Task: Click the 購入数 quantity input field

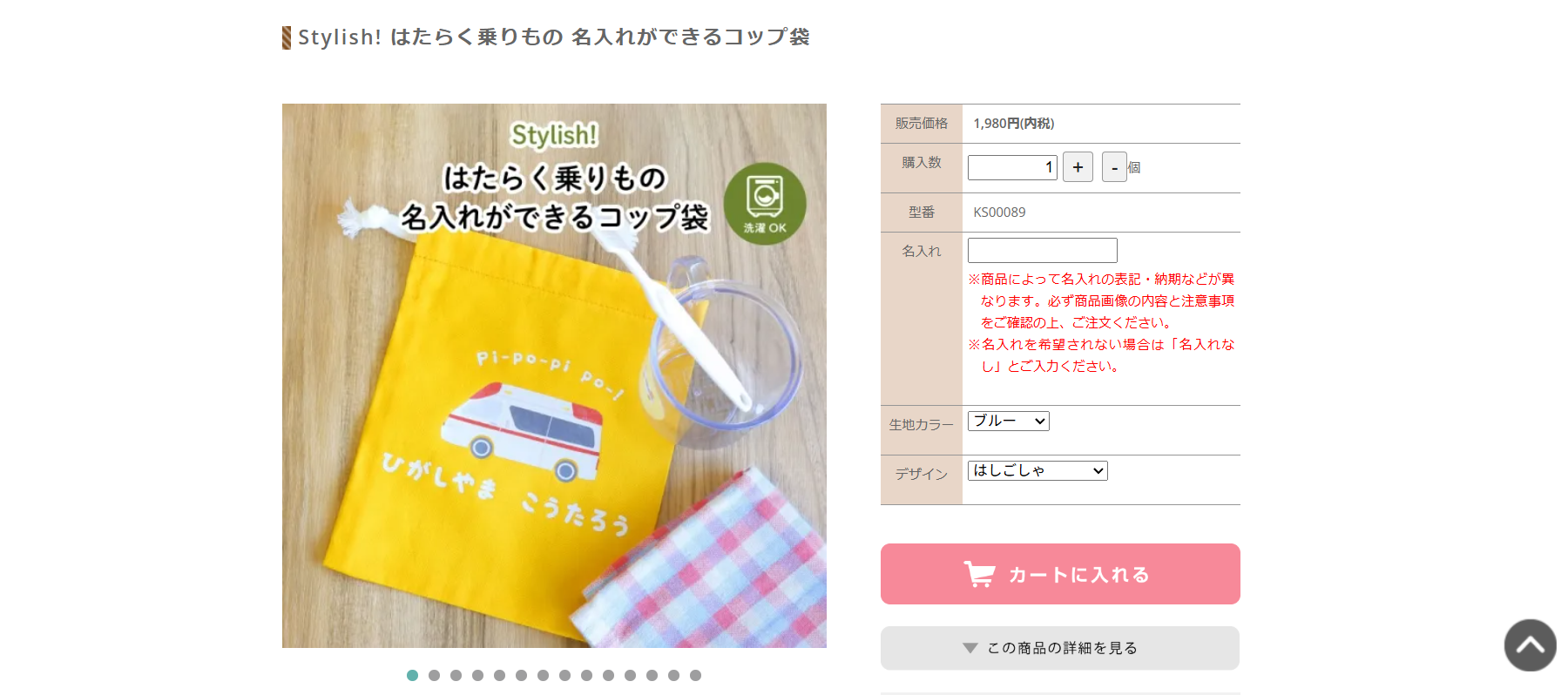Action: tap(1012, 167)
